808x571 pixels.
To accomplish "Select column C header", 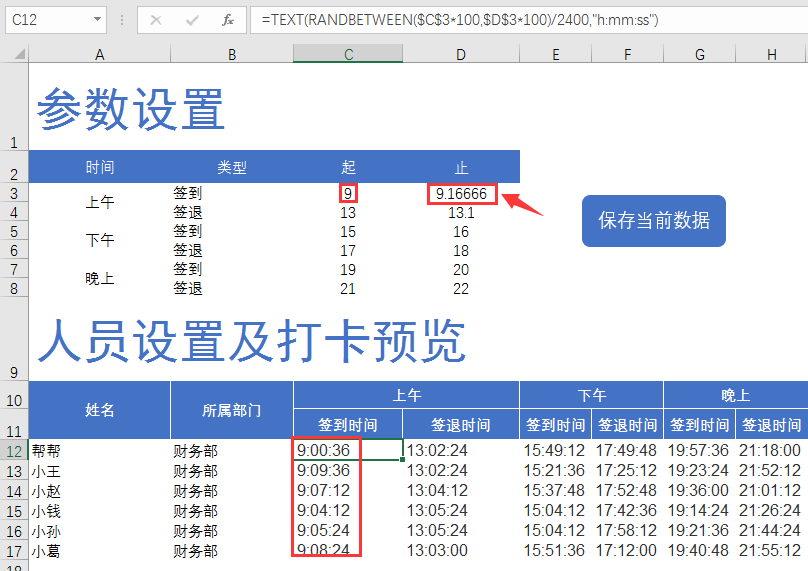I will click(x=348, y=54).
